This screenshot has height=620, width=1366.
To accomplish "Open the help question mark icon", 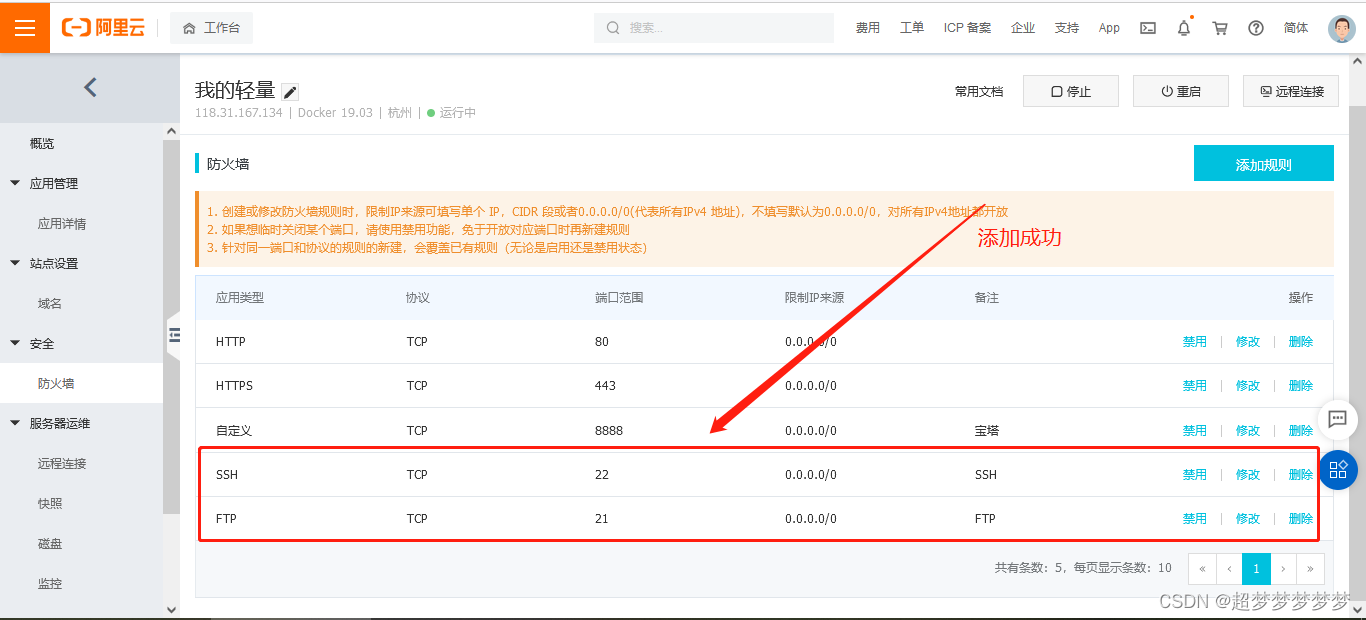I will (1256, 28).
